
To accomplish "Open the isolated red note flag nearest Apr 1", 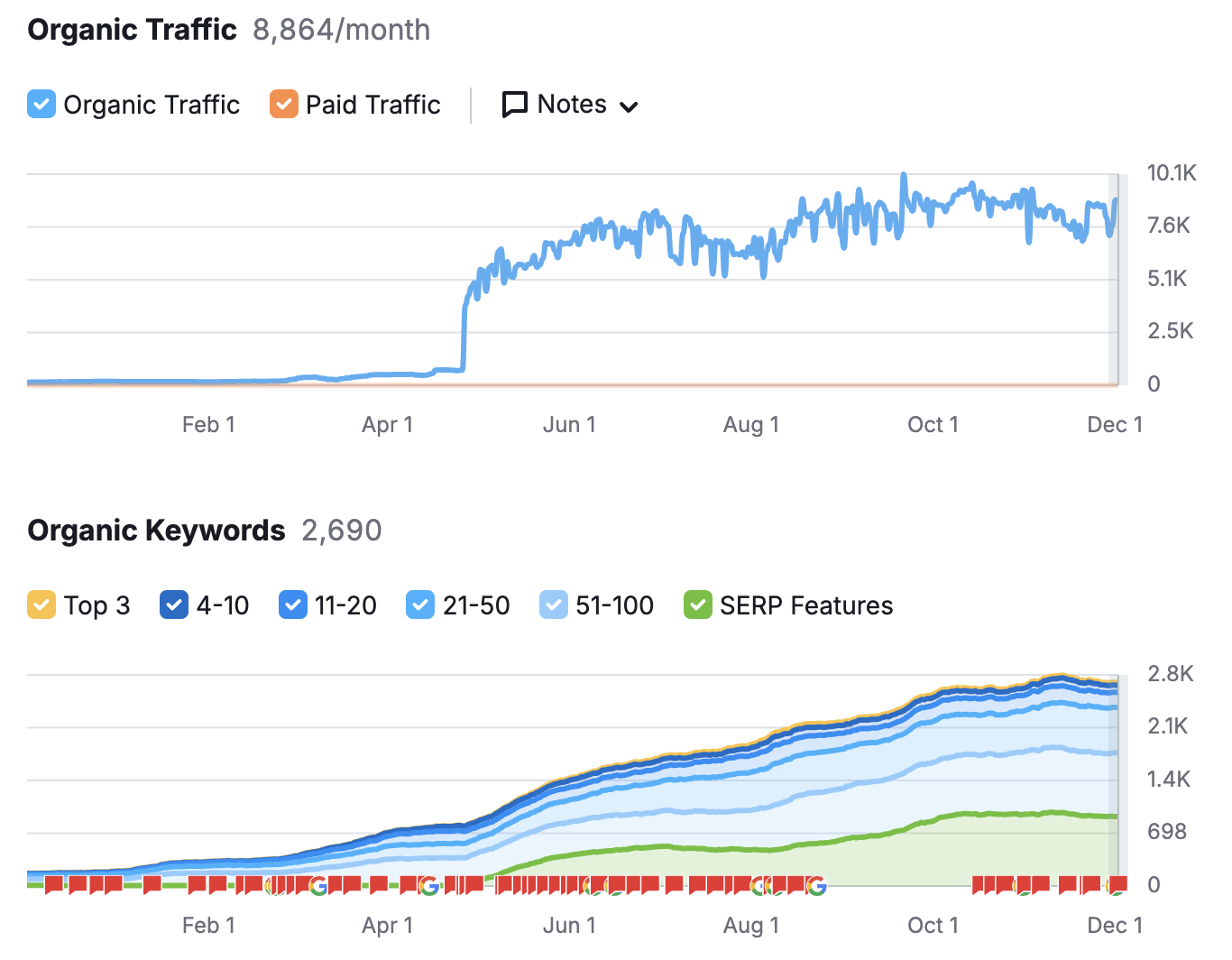I will [x=379, y=884].
